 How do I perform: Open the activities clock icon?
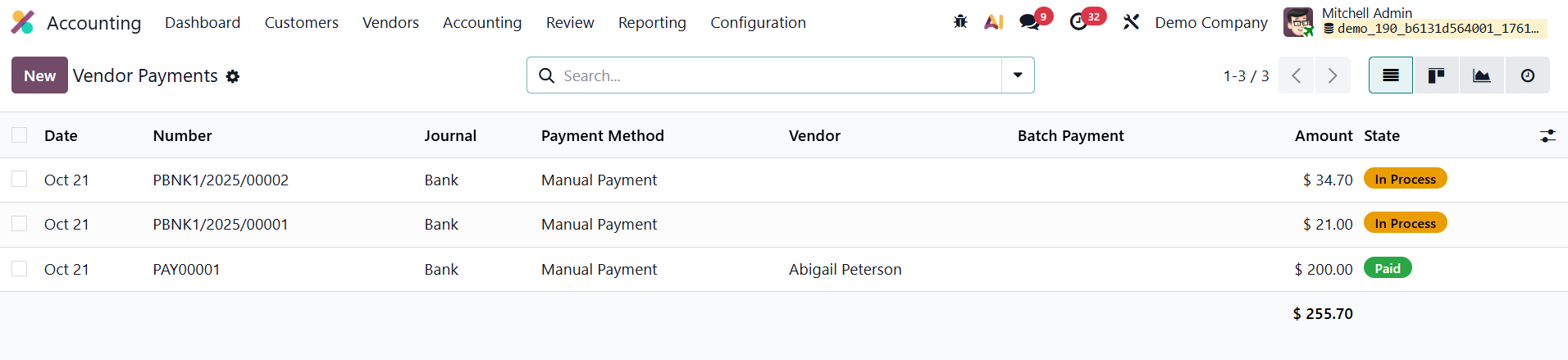click(x=1078, y=22)
